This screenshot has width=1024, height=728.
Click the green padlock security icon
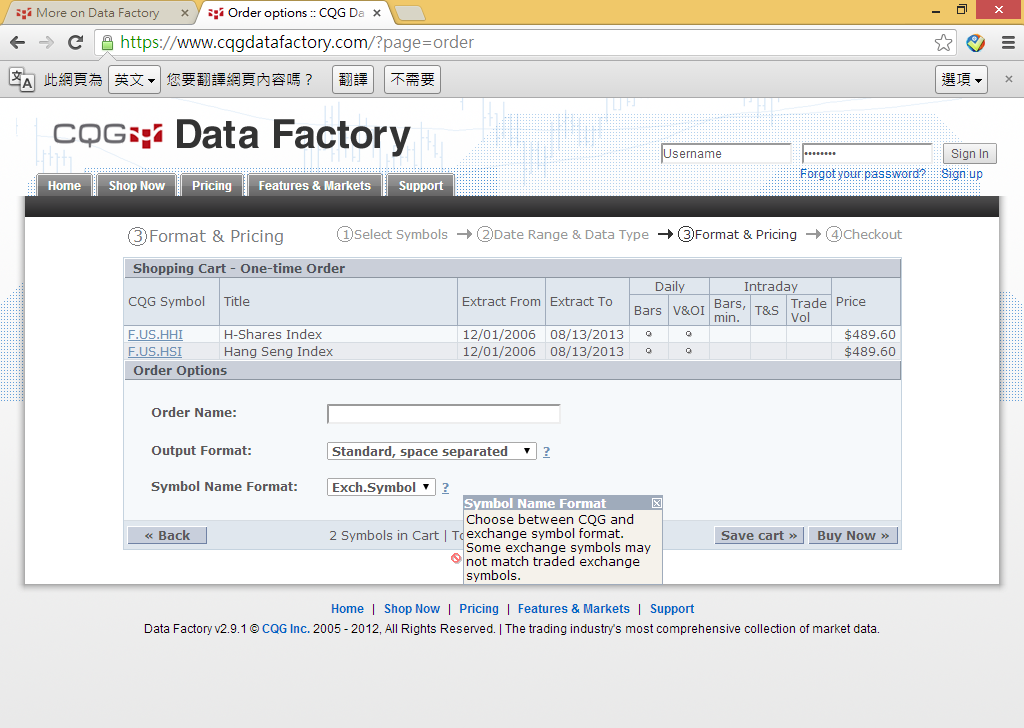[107, 42]
